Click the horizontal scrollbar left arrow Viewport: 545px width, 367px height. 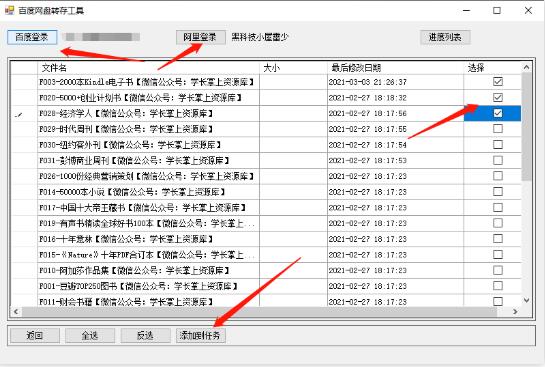coord(16,312)
